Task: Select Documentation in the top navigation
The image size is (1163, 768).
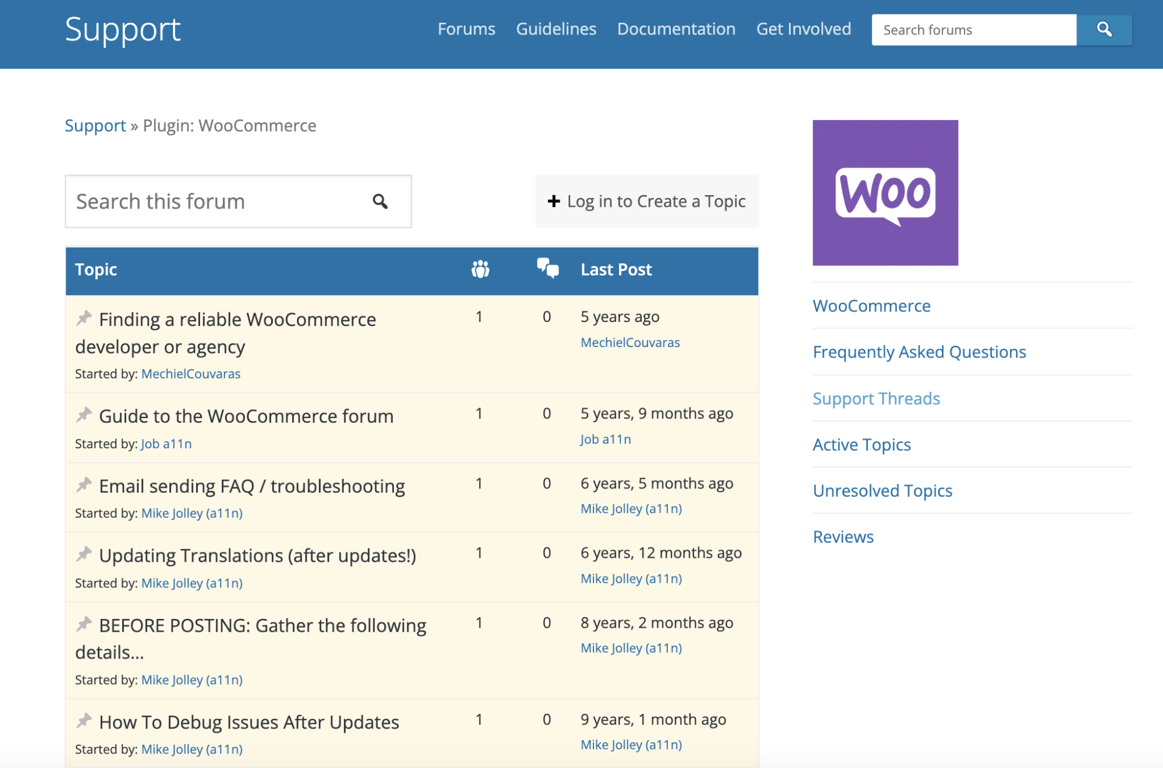Action: (676, 29)
